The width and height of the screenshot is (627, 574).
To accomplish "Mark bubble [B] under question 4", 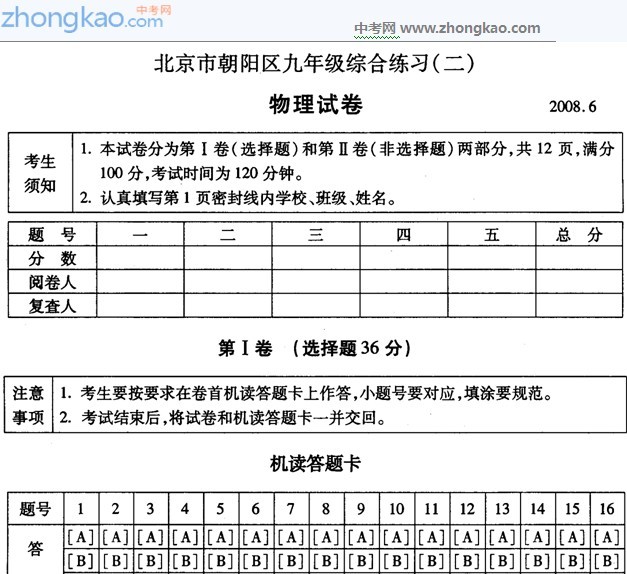I will [x=186, y=561].
